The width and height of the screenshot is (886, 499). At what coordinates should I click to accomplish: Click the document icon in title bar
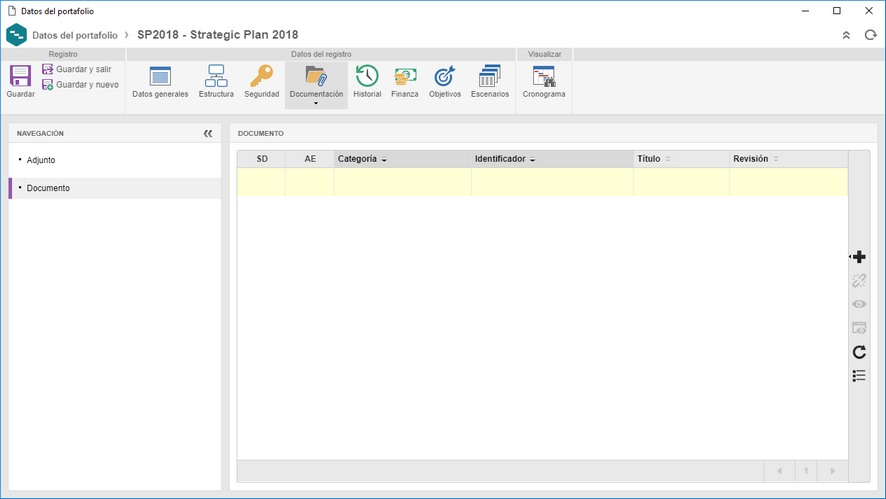coord(11,11)
